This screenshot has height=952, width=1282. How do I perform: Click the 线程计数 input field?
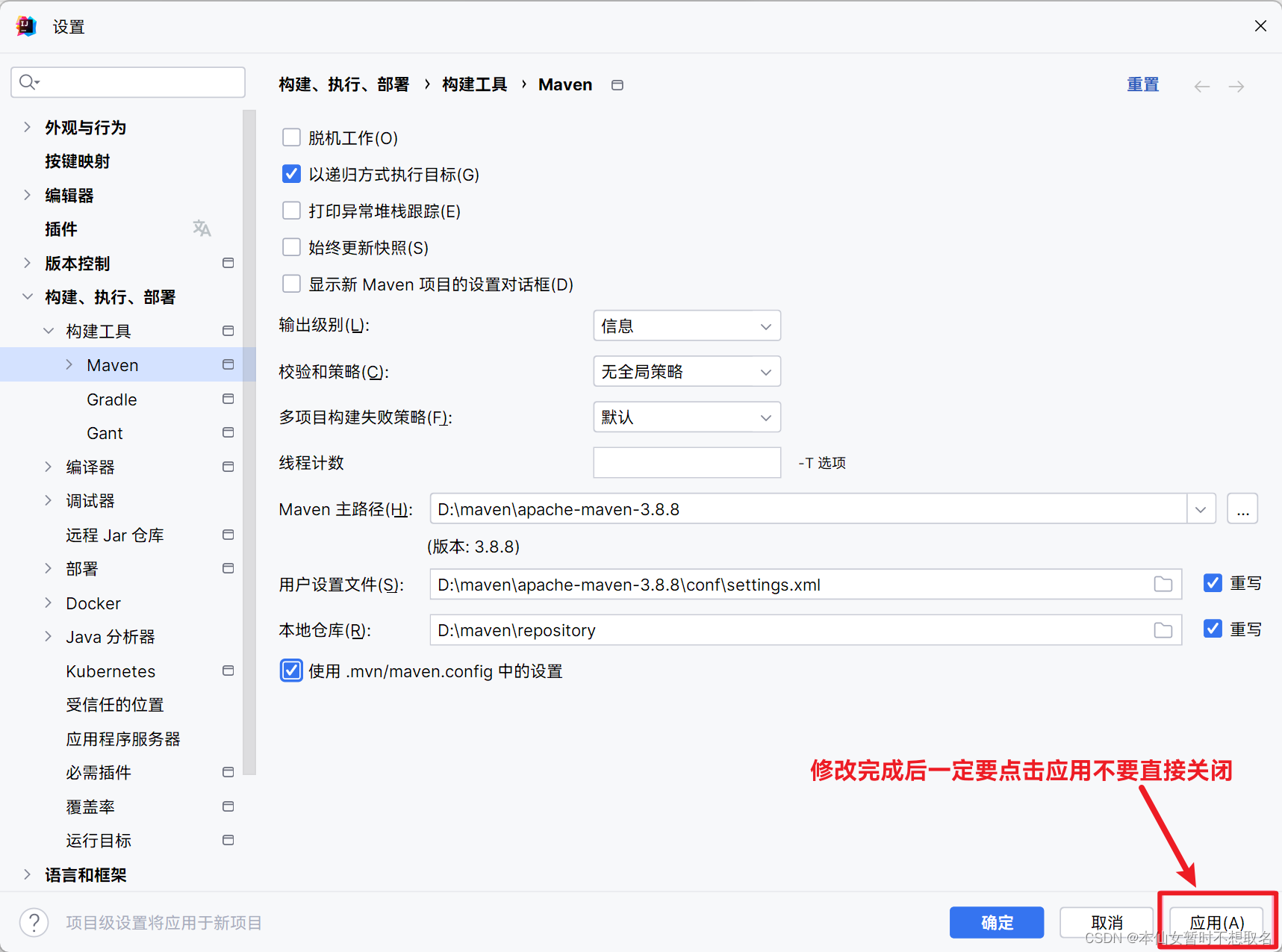point(687,462)
